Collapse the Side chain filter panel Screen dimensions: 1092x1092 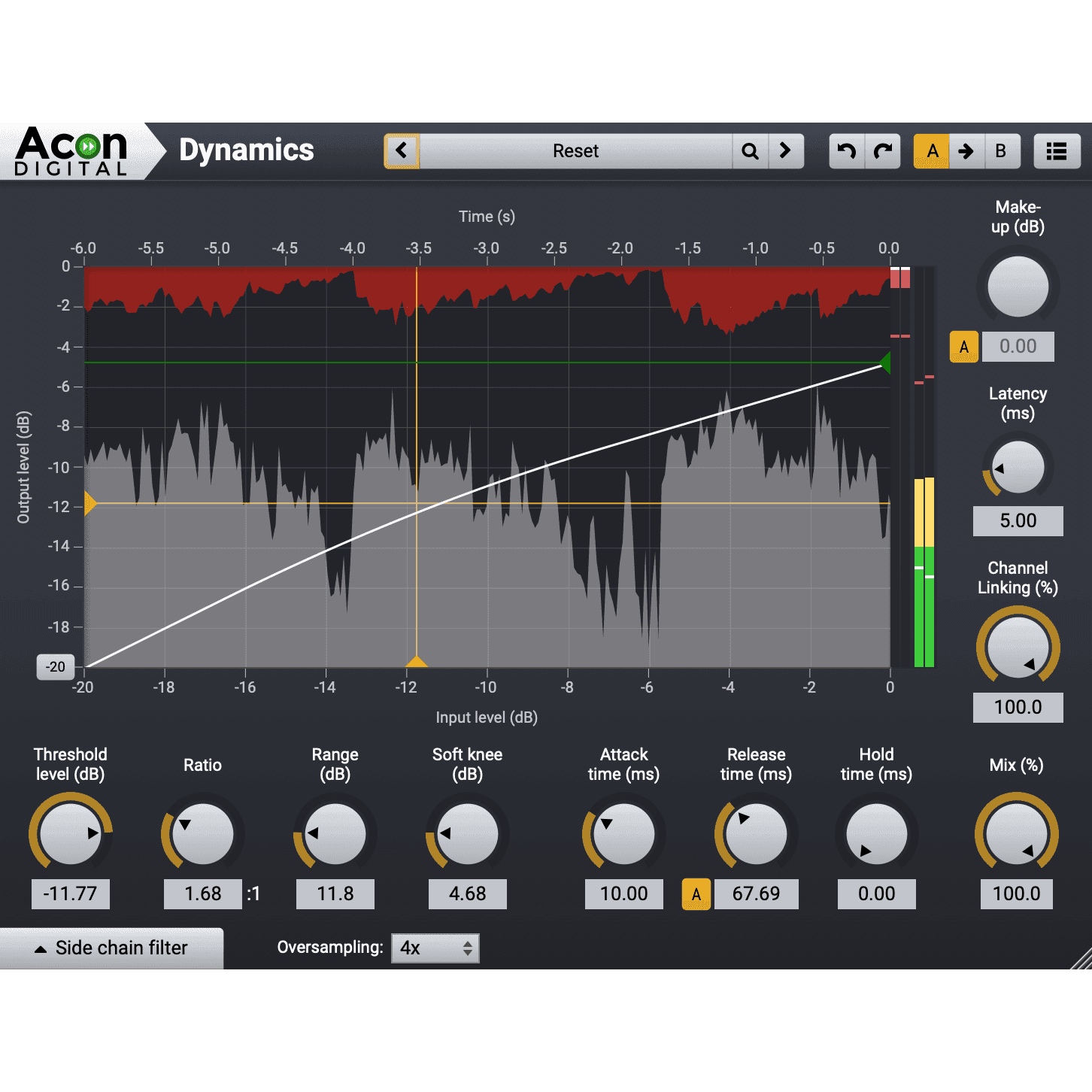111,948
